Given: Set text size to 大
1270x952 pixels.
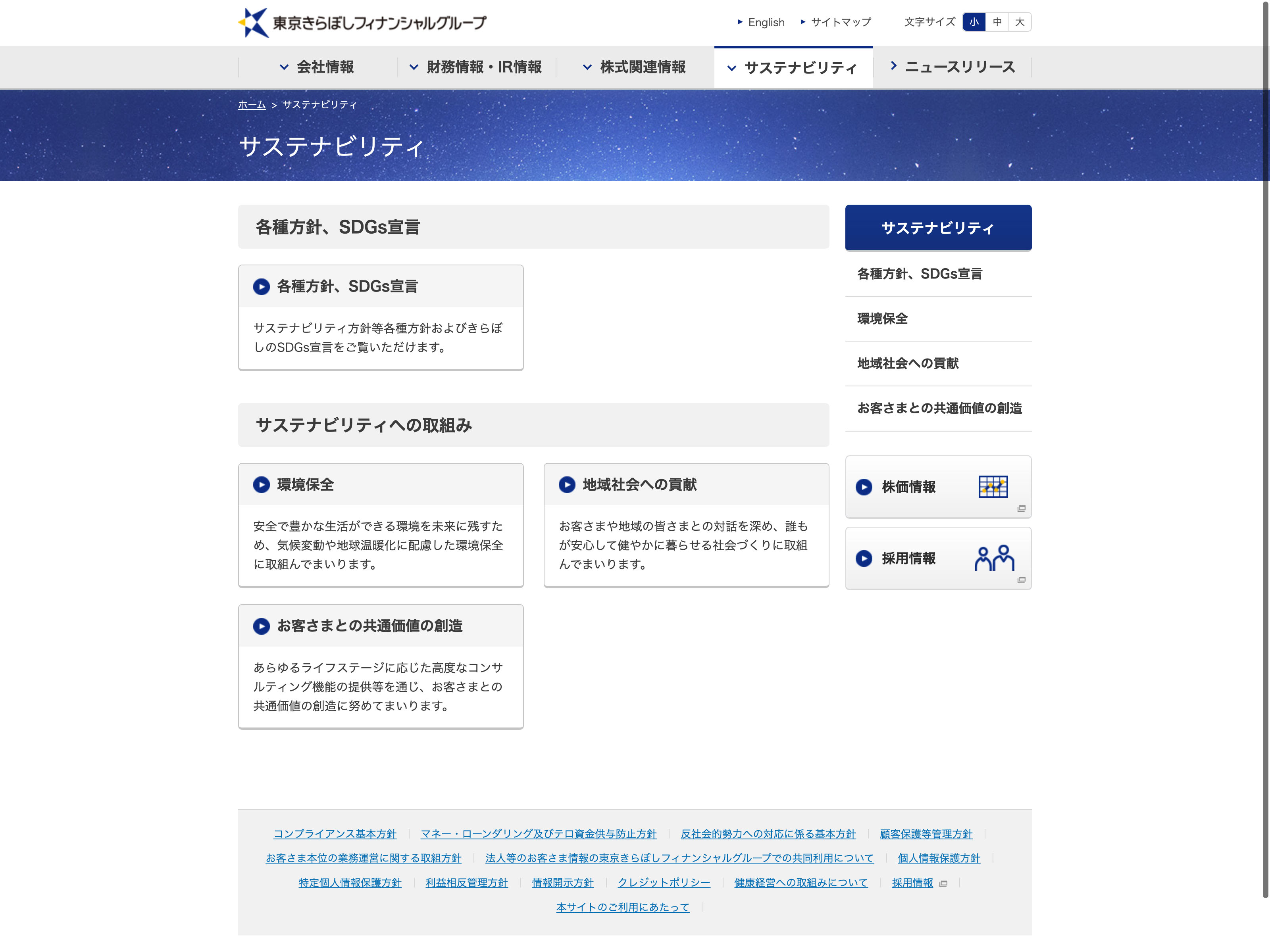Looking at the screenshot, I should click(1020, 22).
